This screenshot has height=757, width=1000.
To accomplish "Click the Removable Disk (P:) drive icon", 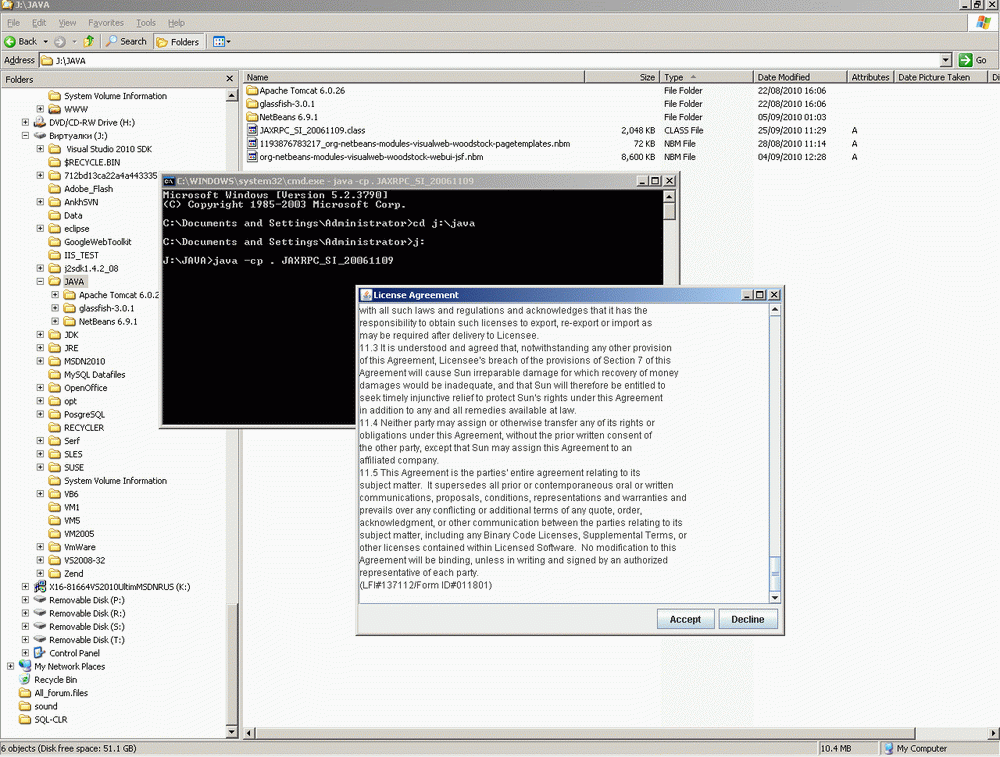I will [40, 600].
